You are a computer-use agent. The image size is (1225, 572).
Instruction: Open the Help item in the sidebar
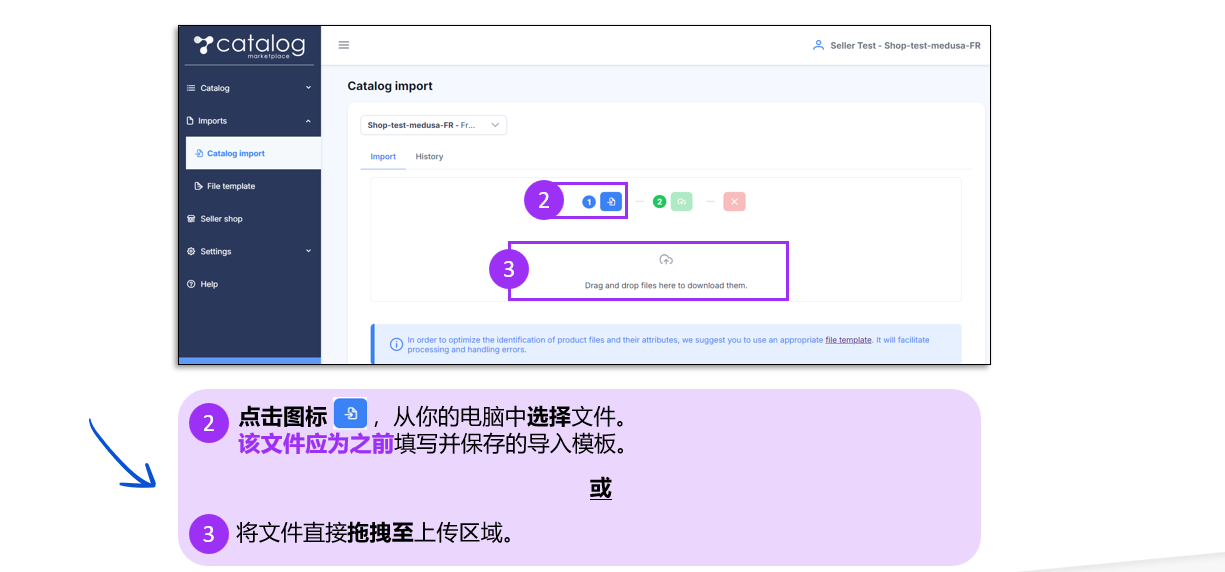(x=209, y=284)
